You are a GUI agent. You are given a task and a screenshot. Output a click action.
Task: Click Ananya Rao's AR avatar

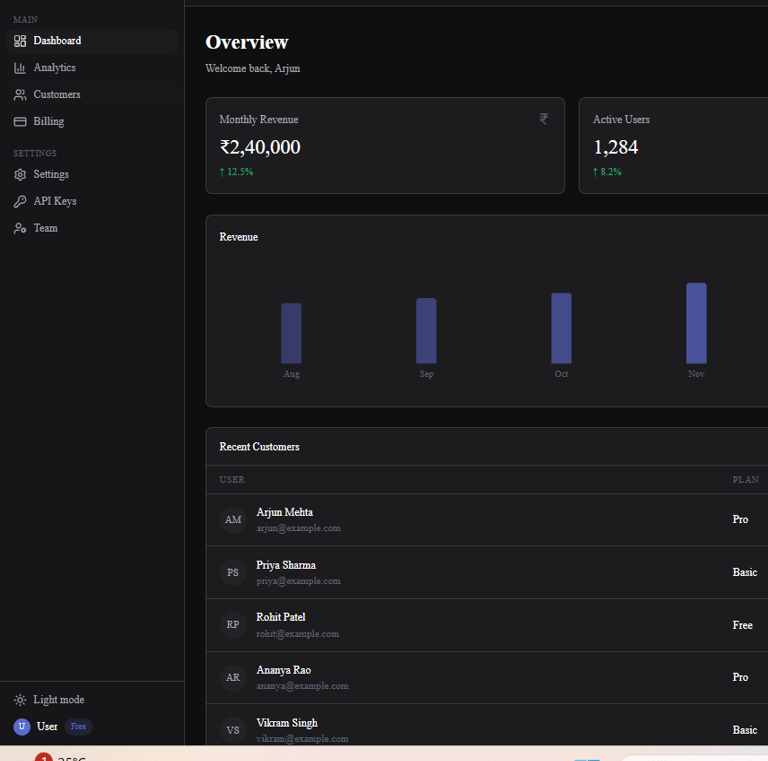coord(233,677)
